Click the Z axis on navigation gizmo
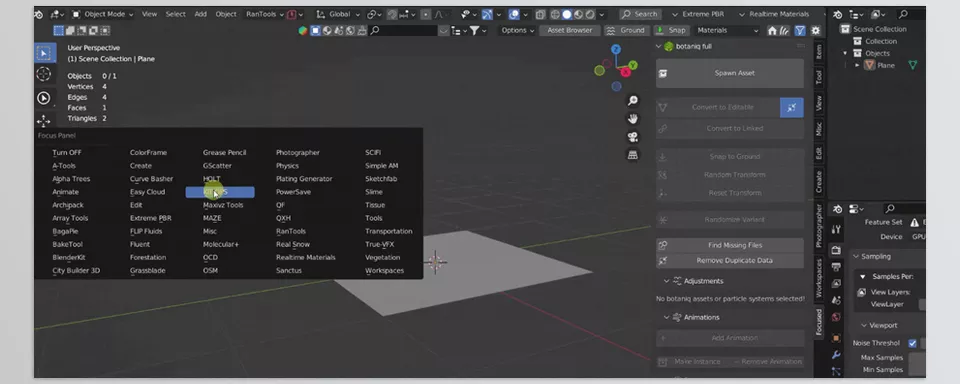Screen dimensions: 960x384 coord(616,50)
